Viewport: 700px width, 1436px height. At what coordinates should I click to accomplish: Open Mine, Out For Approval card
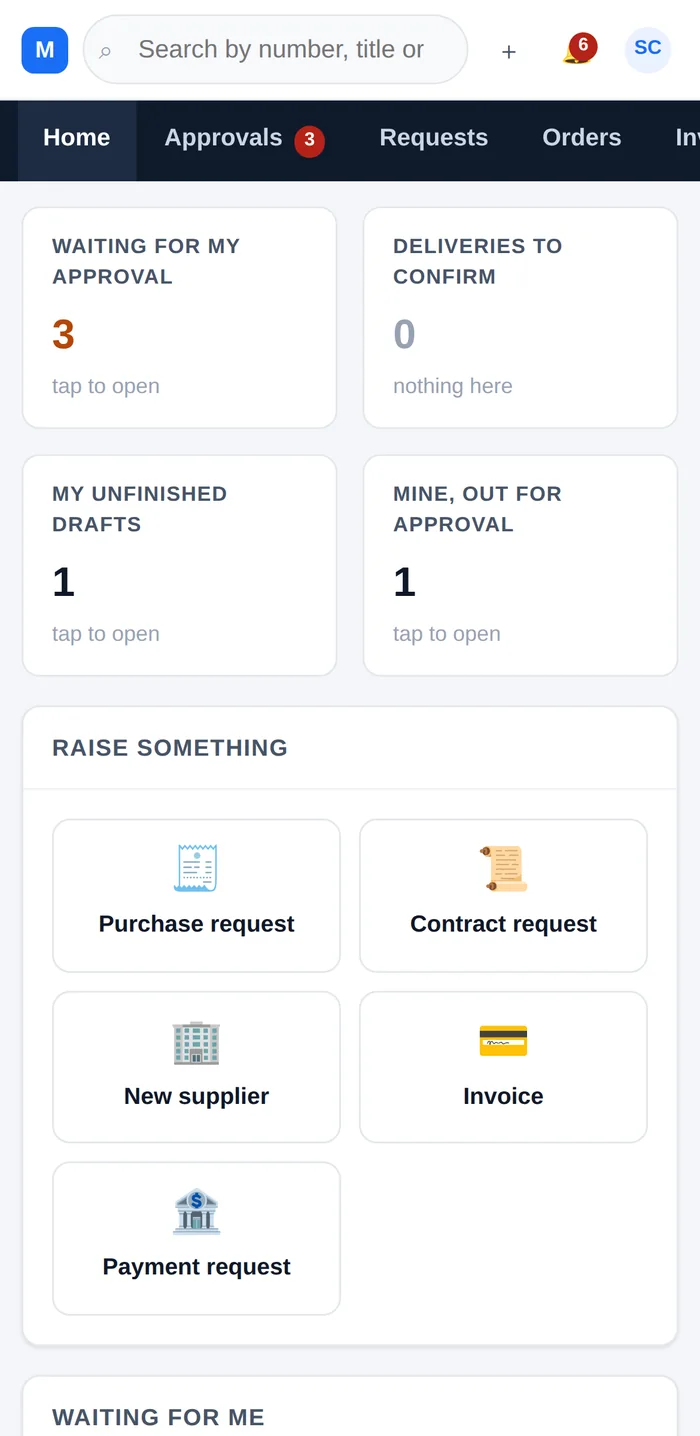521,566
